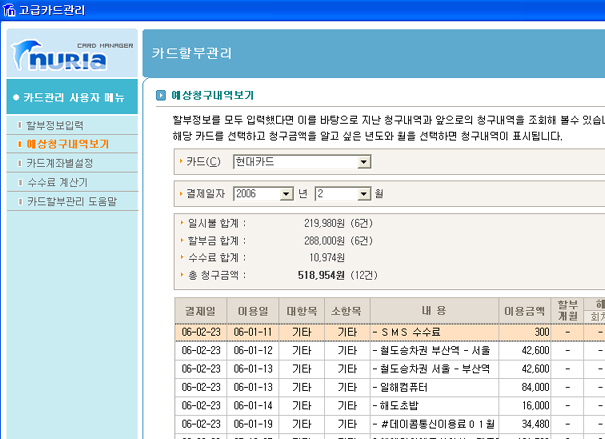Click the 이용일 column header

[x=253, y=310]
